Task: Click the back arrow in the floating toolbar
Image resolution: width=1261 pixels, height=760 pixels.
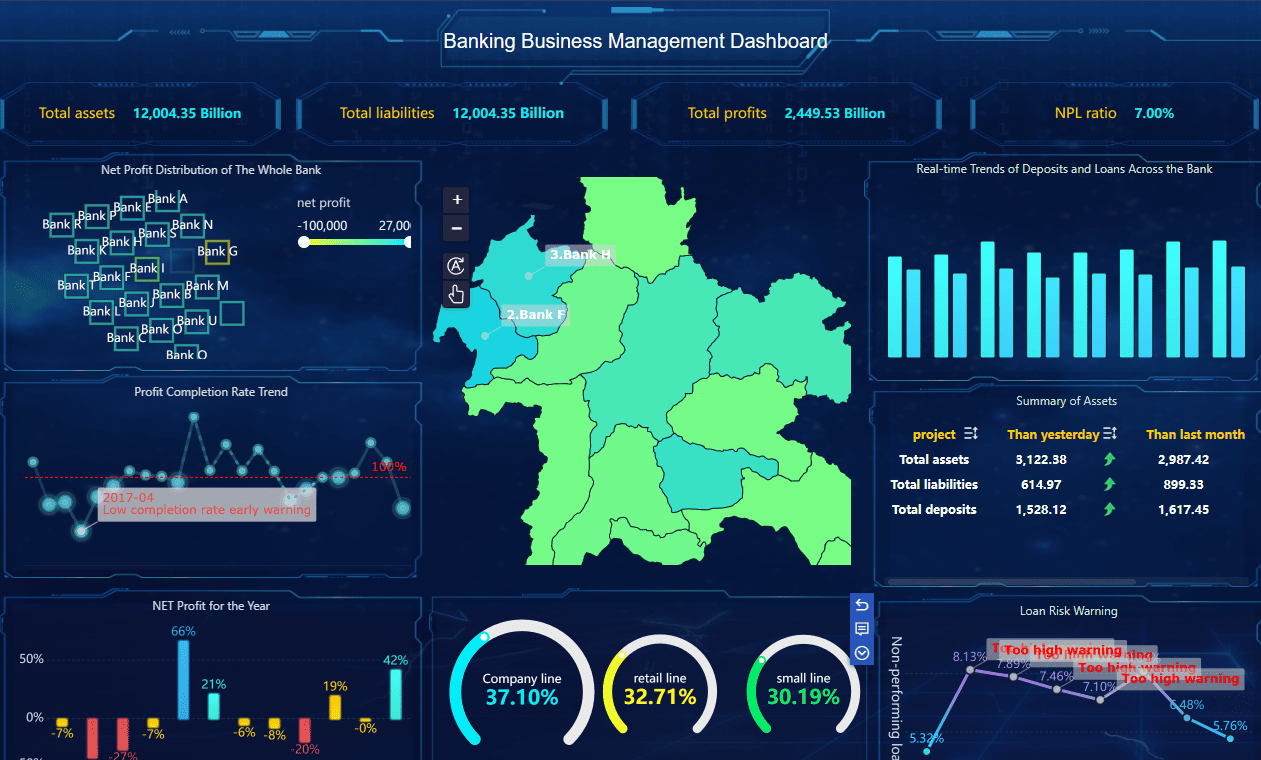Action: click(862, 606)
